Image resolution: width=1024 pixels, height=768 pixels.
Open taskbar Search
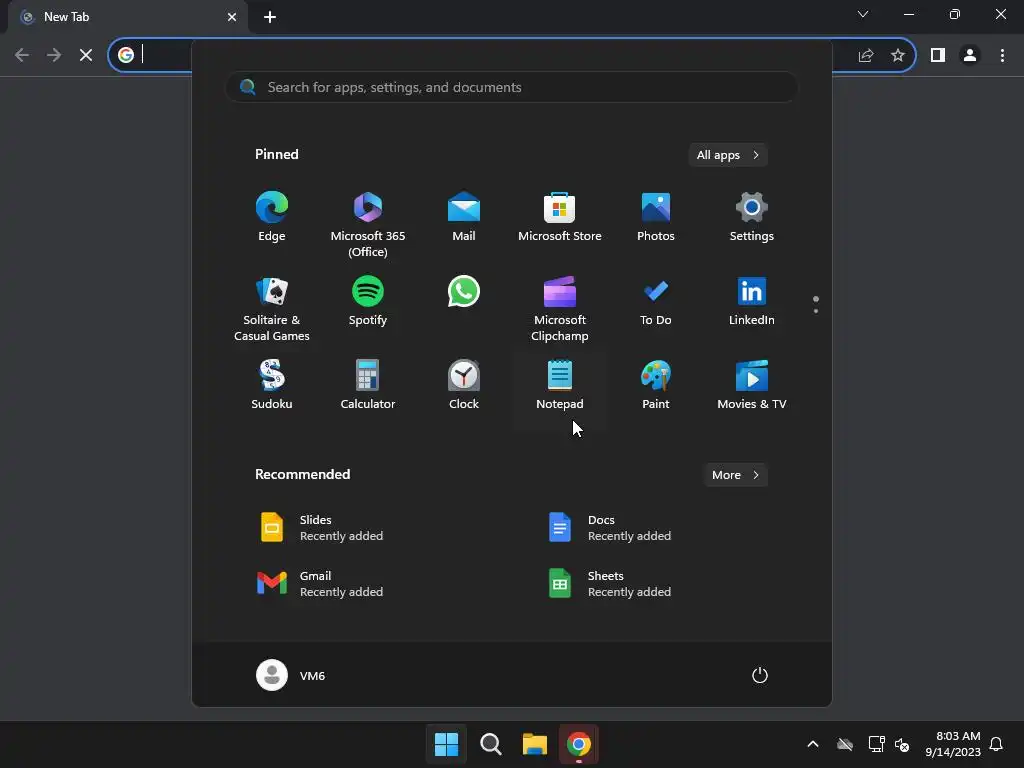click(x=490, y=744)
